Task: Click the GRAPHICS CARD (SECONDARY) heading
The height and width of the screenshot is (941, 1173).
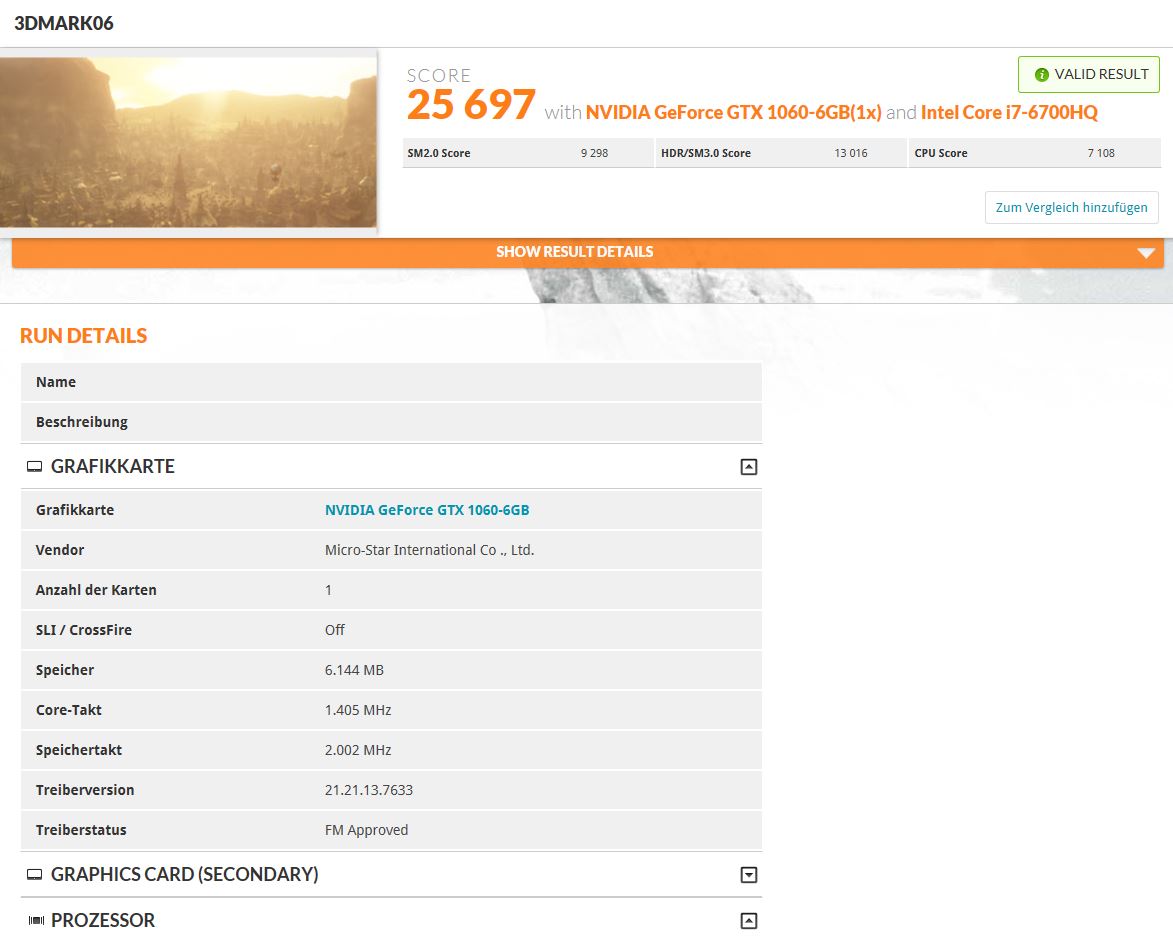Action: click(184, 874)
